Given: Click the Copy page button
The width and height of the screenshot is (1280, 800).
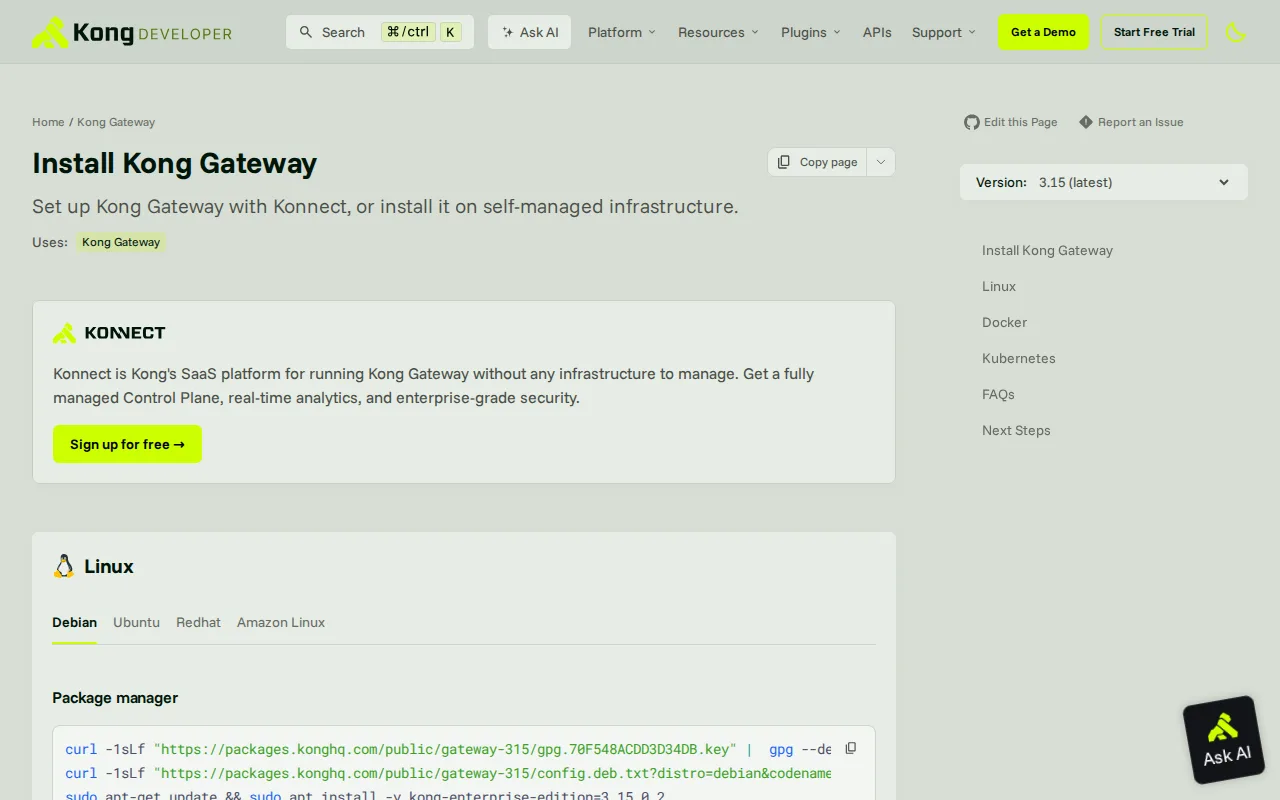Looking at the screenshot, I should pos(817,162).
